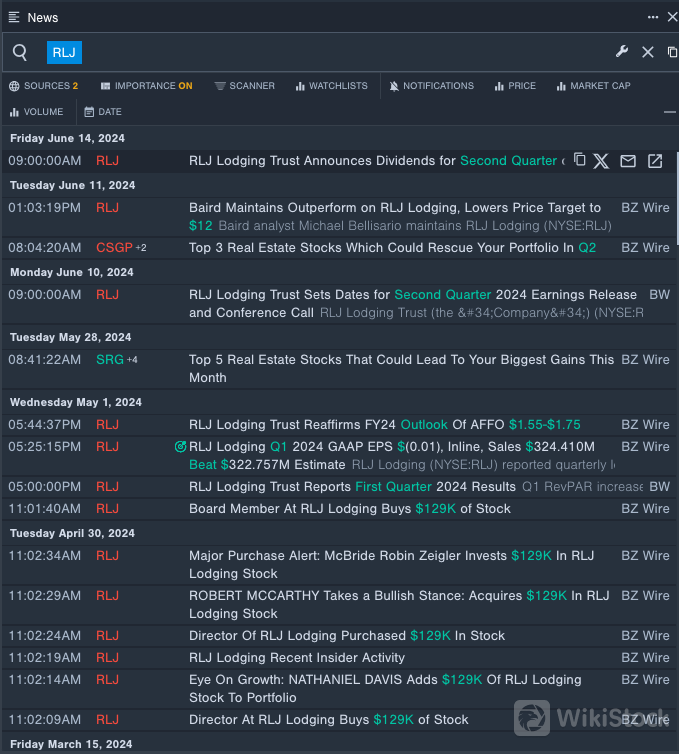Image resolution: width=679 pixels, height=754 pixels.
Task: Open the Sources filter dropdown
Action: point(43,86)
